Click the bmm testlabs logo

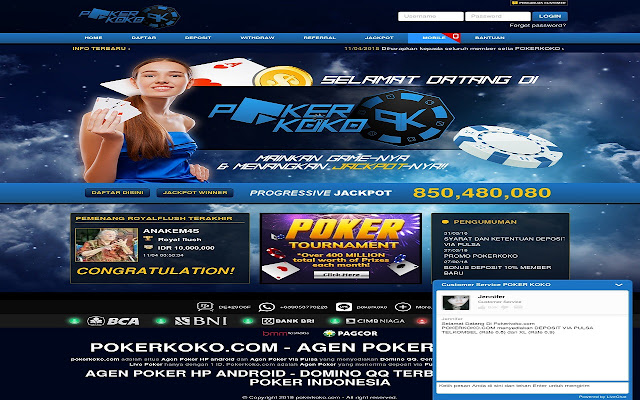(286, 333)
